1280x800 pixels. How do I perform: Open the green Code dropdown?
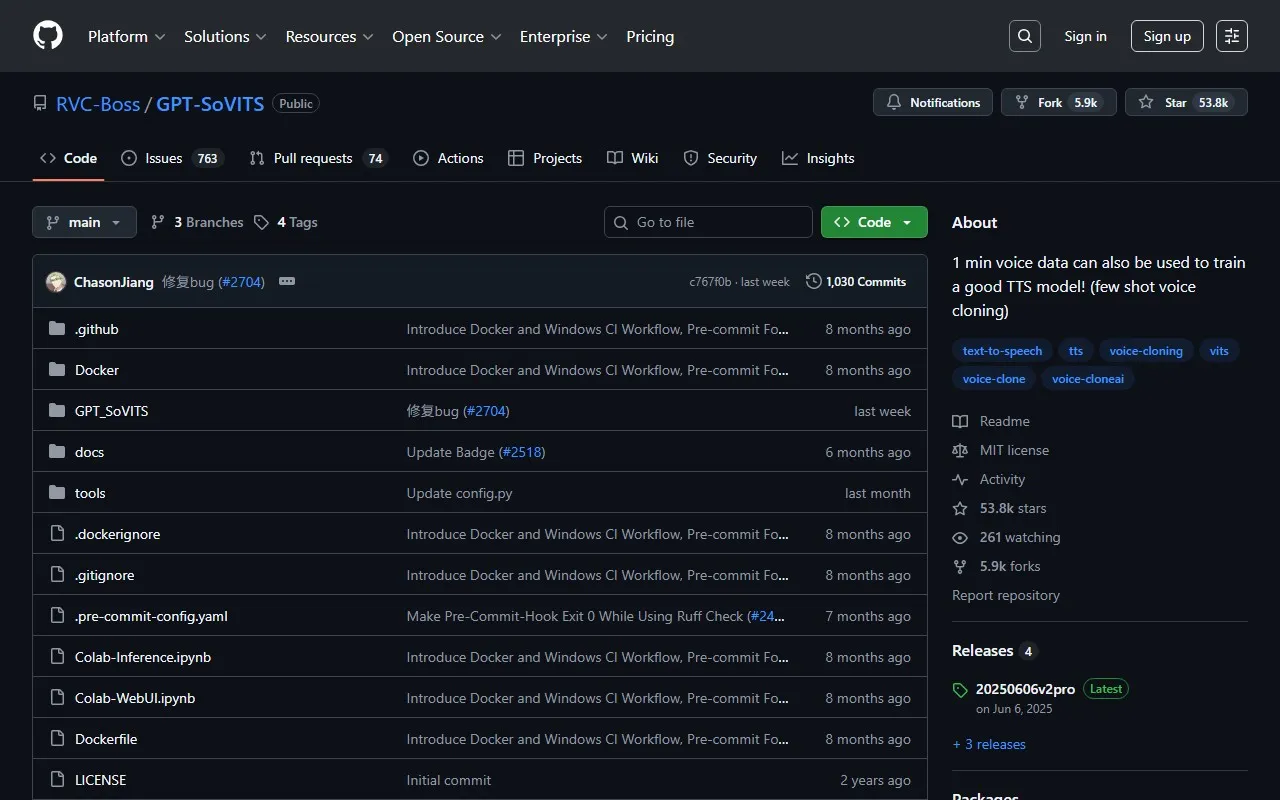click(x=873, y=222)
